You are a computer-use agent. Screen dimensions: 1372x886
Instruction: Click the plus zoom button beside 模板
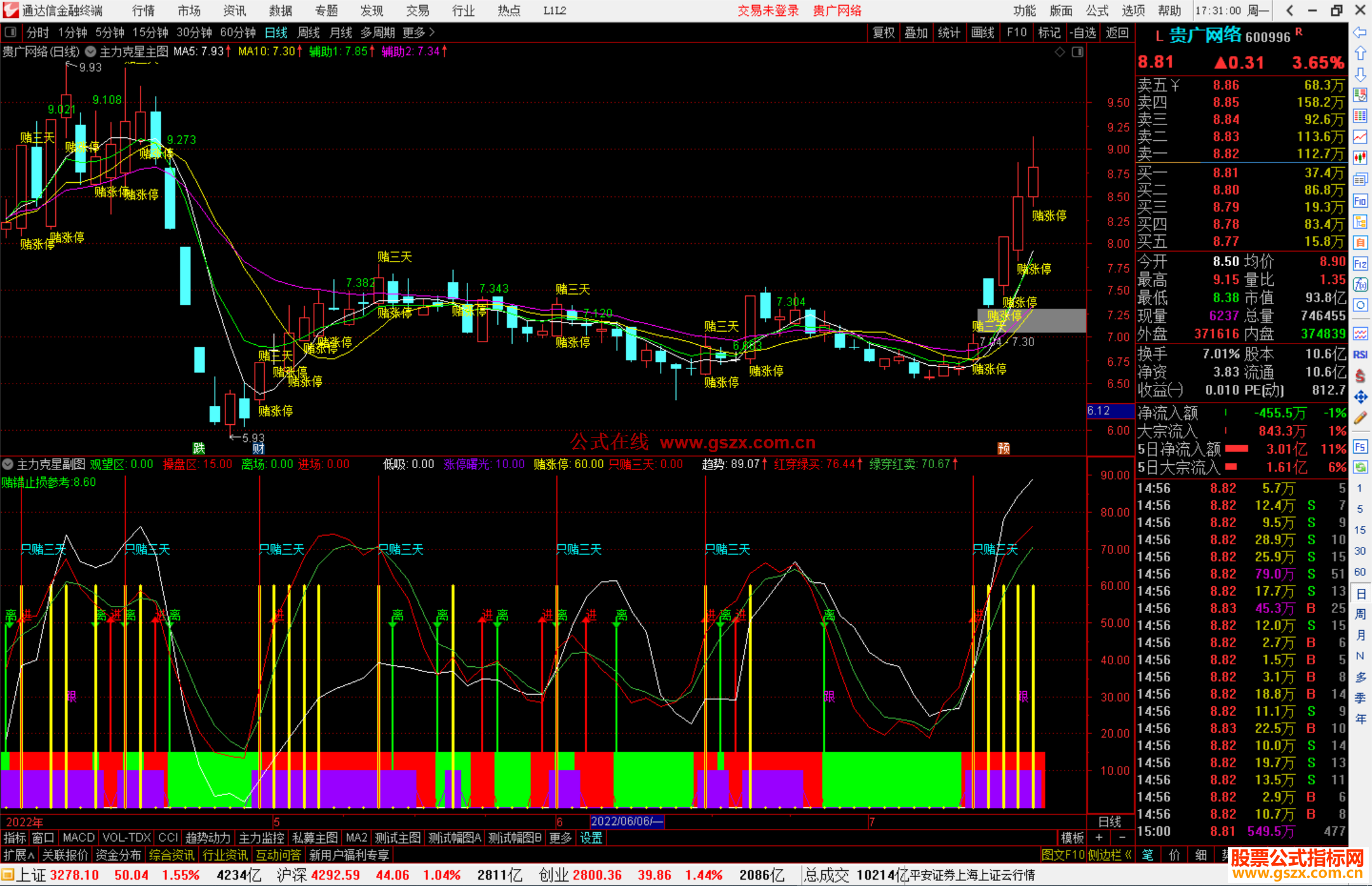tap(1100, 838)
